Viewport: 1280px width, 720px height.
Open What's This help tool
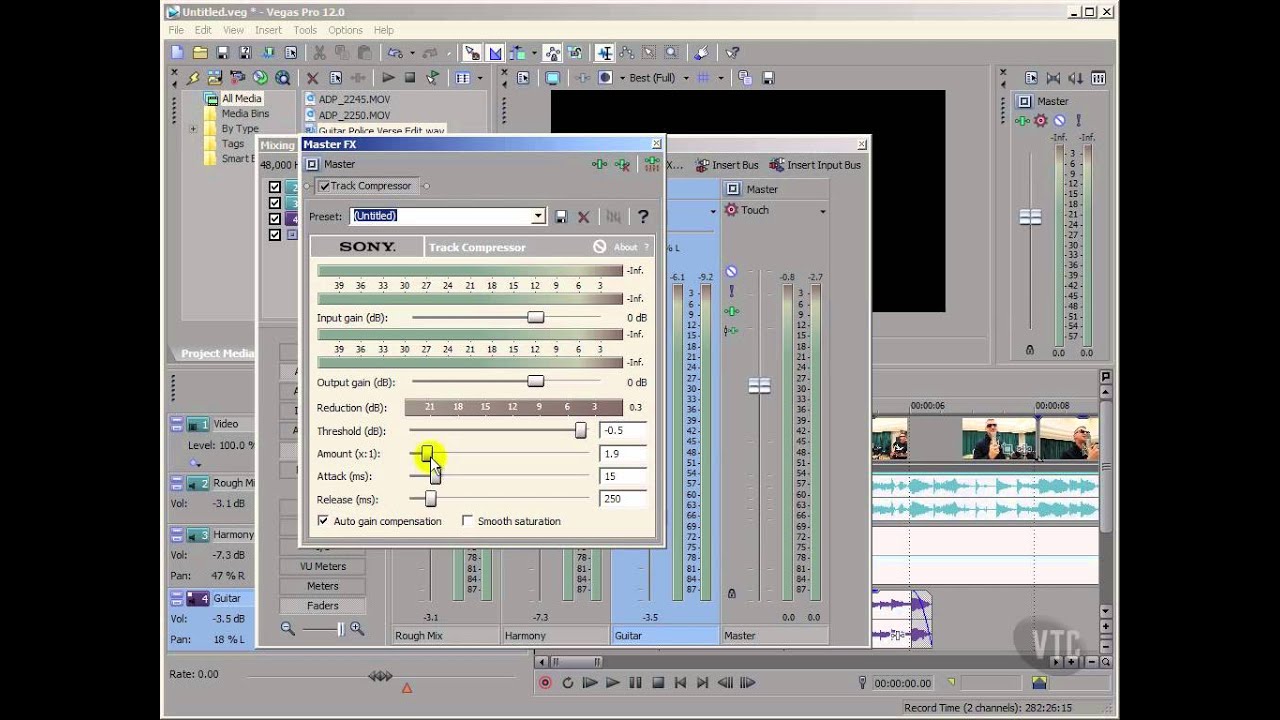coord(733,52)
